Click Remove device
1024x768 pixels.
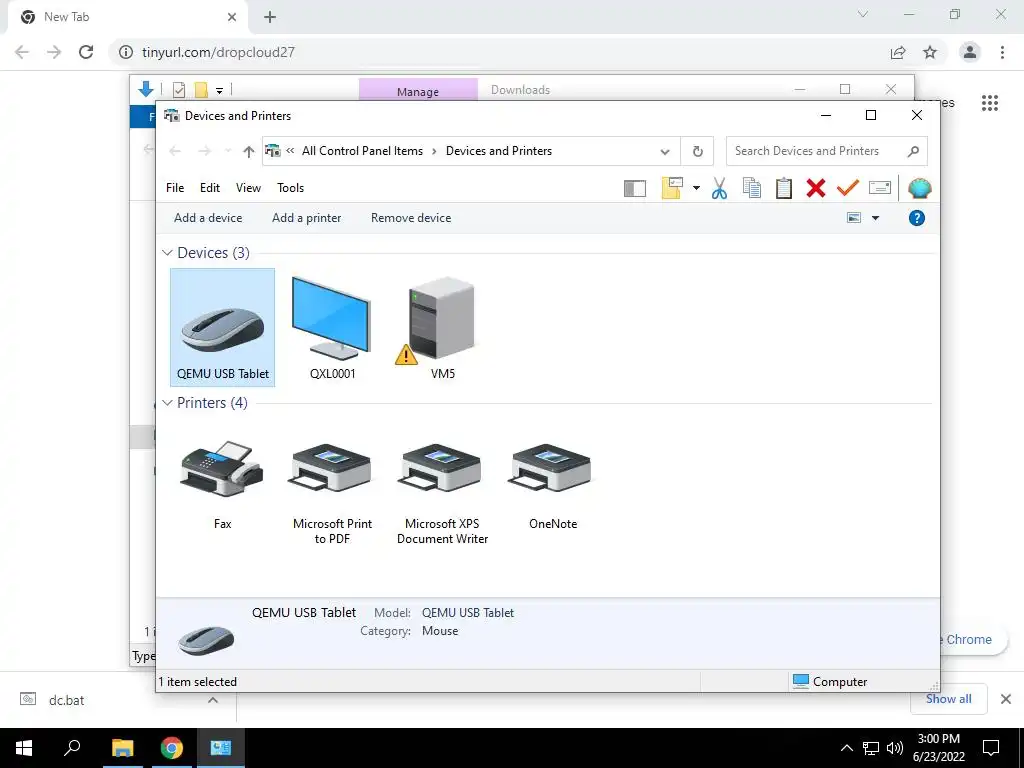click(x=411, y=218)
